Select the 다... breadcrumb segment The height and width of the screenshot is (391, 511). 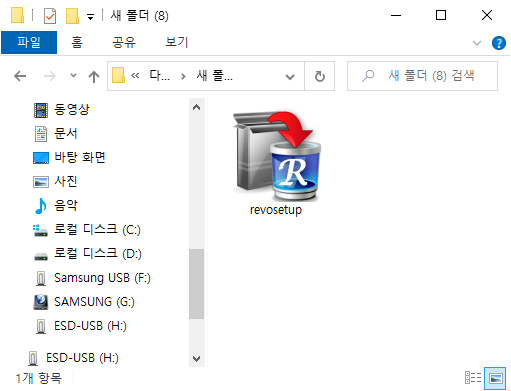pyautogui.click(x=160, y=76)
